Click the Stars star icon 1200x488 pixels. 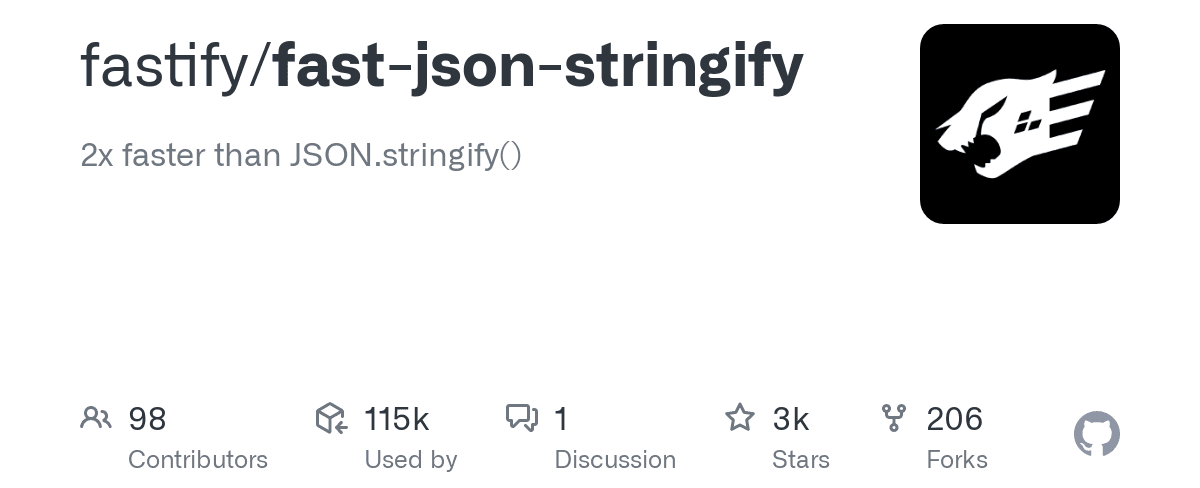click(739, 417)
